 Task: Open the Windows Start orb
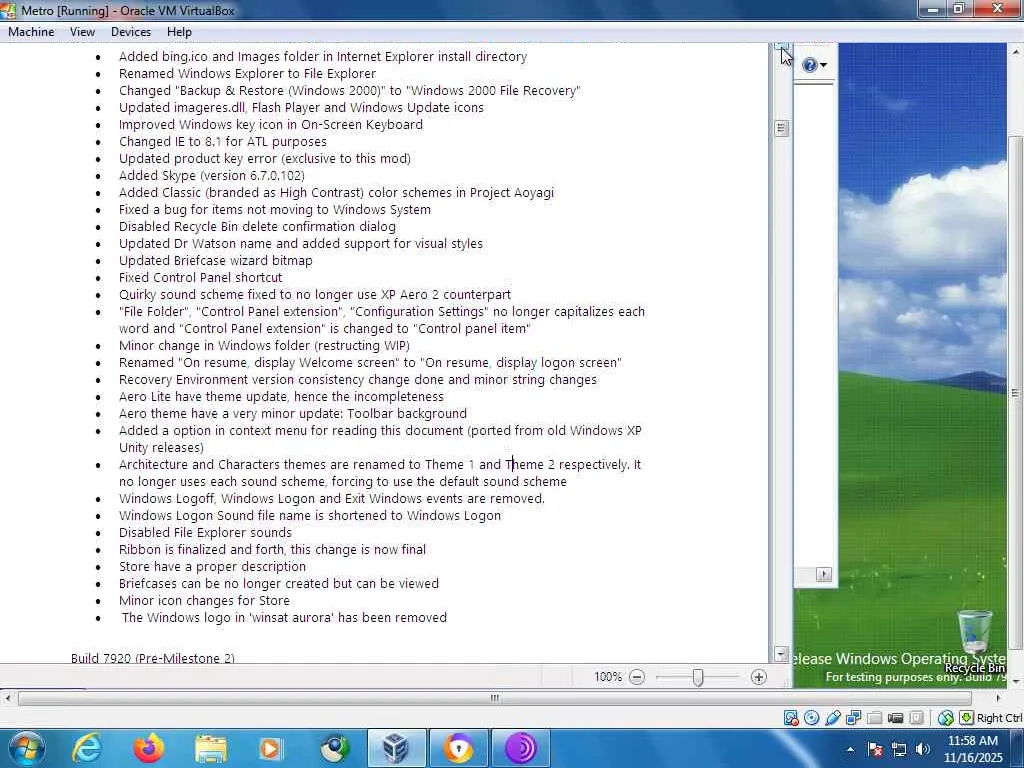point(27,748)
